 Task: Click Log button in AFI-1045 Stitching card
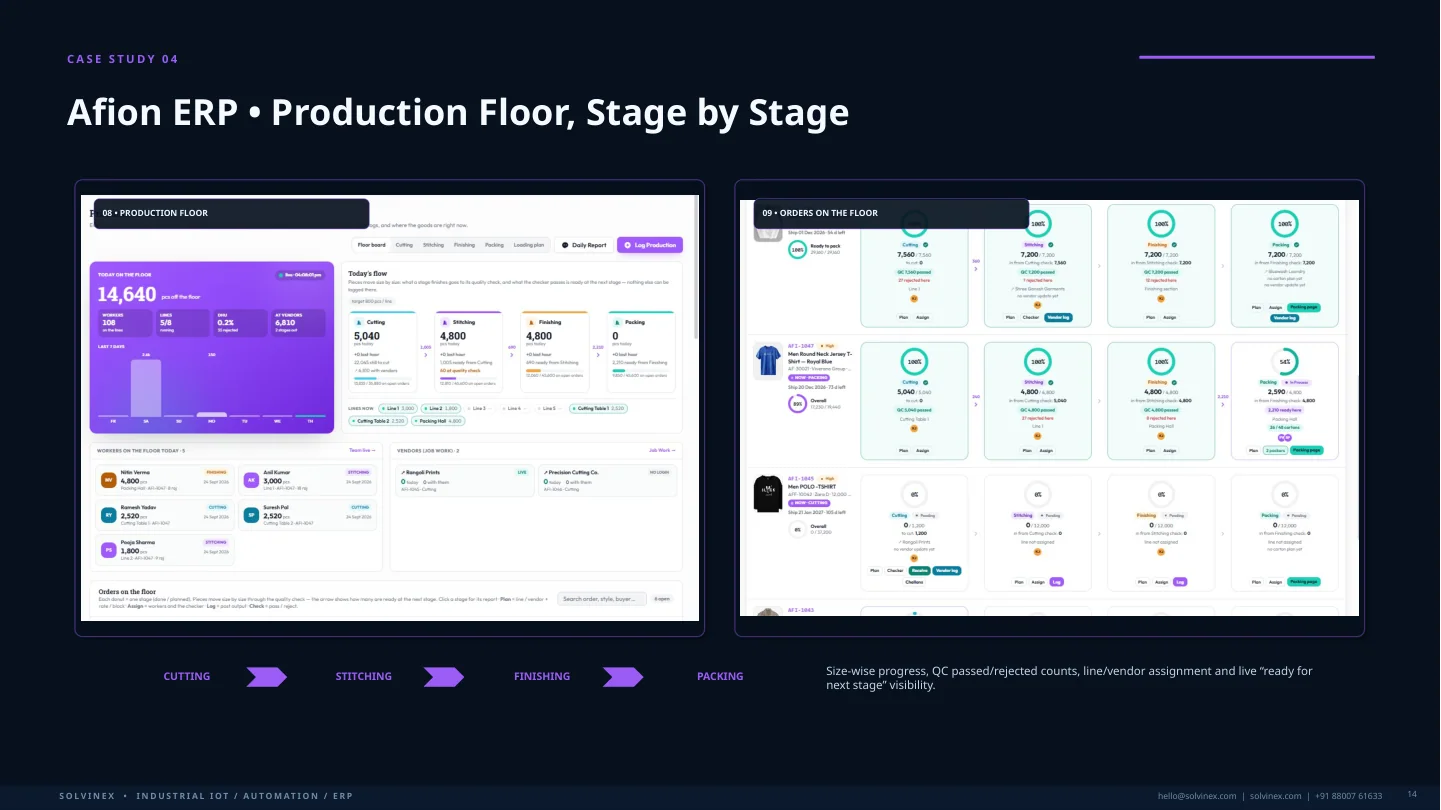pos(1057,582)
